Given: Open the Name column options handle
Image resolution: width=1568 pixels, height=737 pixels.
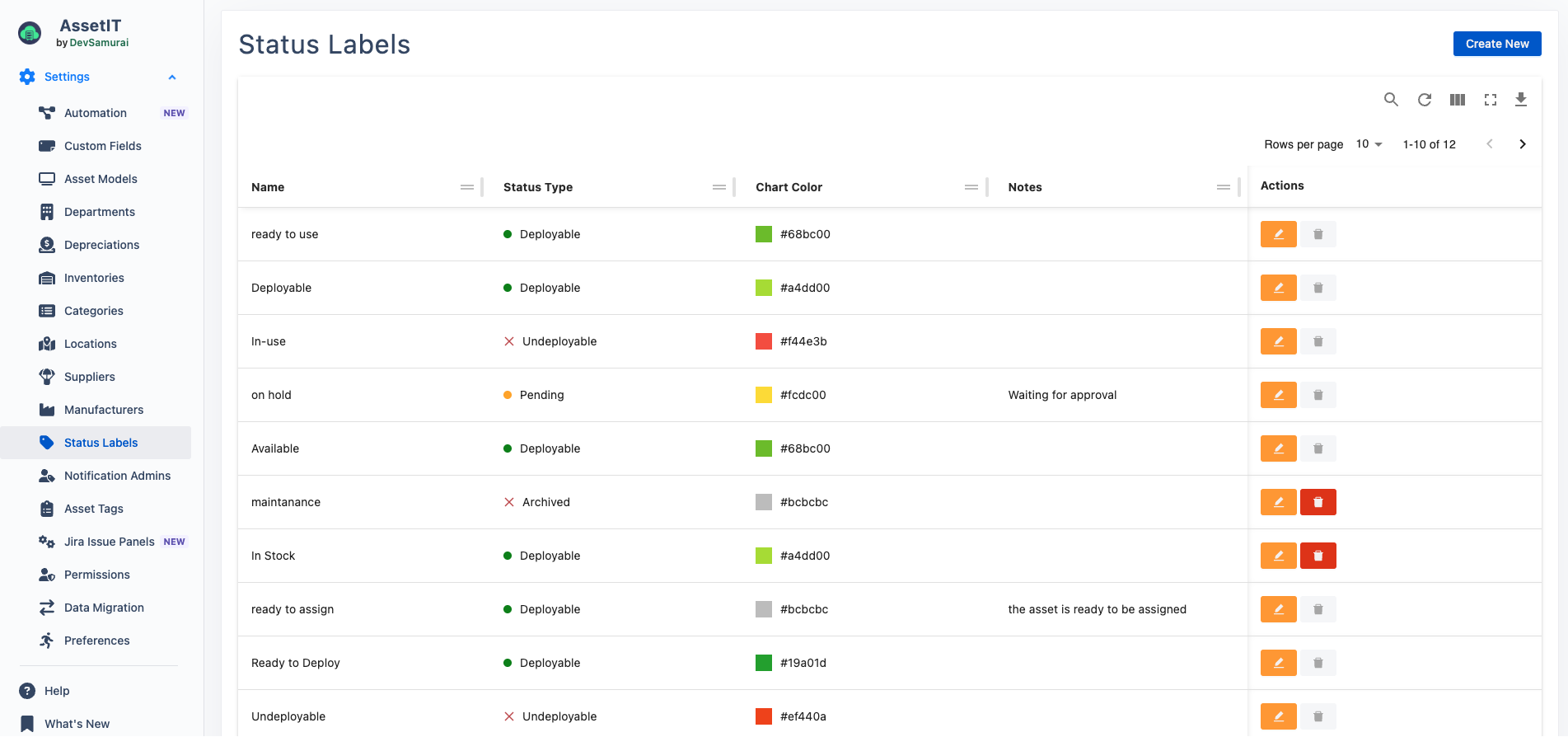Looking at the screenshot, I should point(467,187).
